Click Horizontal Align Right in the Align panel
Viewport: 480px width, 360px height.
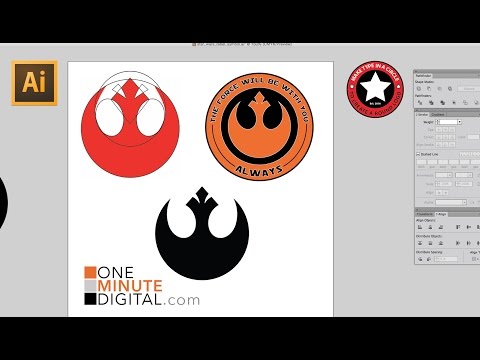(441, 227)
